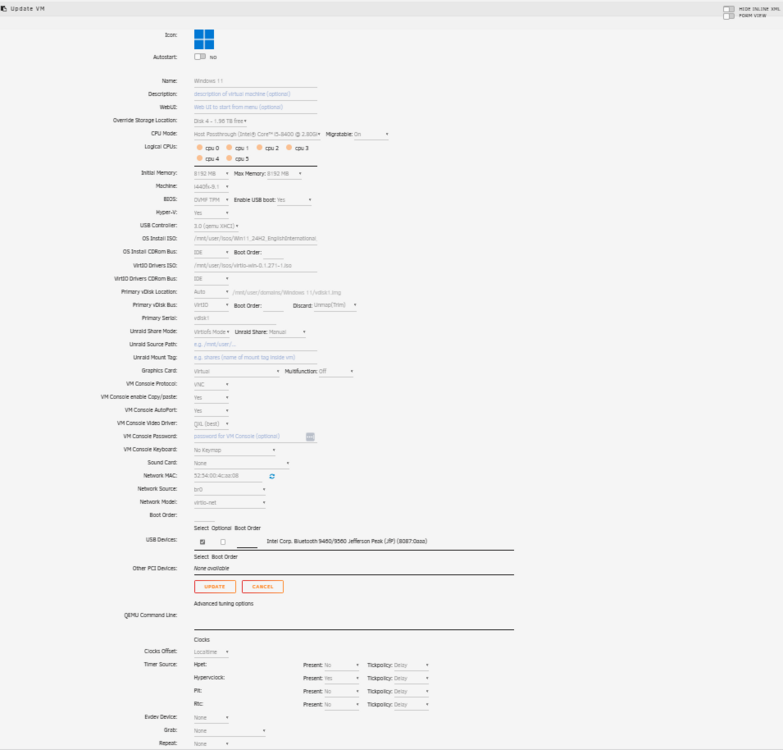
Task: Toggle the Autostart switch
Action: coord(200,56)
